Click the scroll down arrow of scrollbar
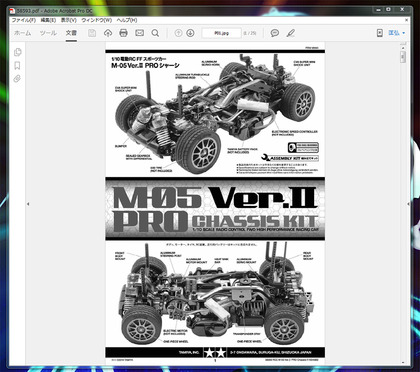The height and width of the screenshot is (372, 420). pyautogui.click(x=403, y=362)
